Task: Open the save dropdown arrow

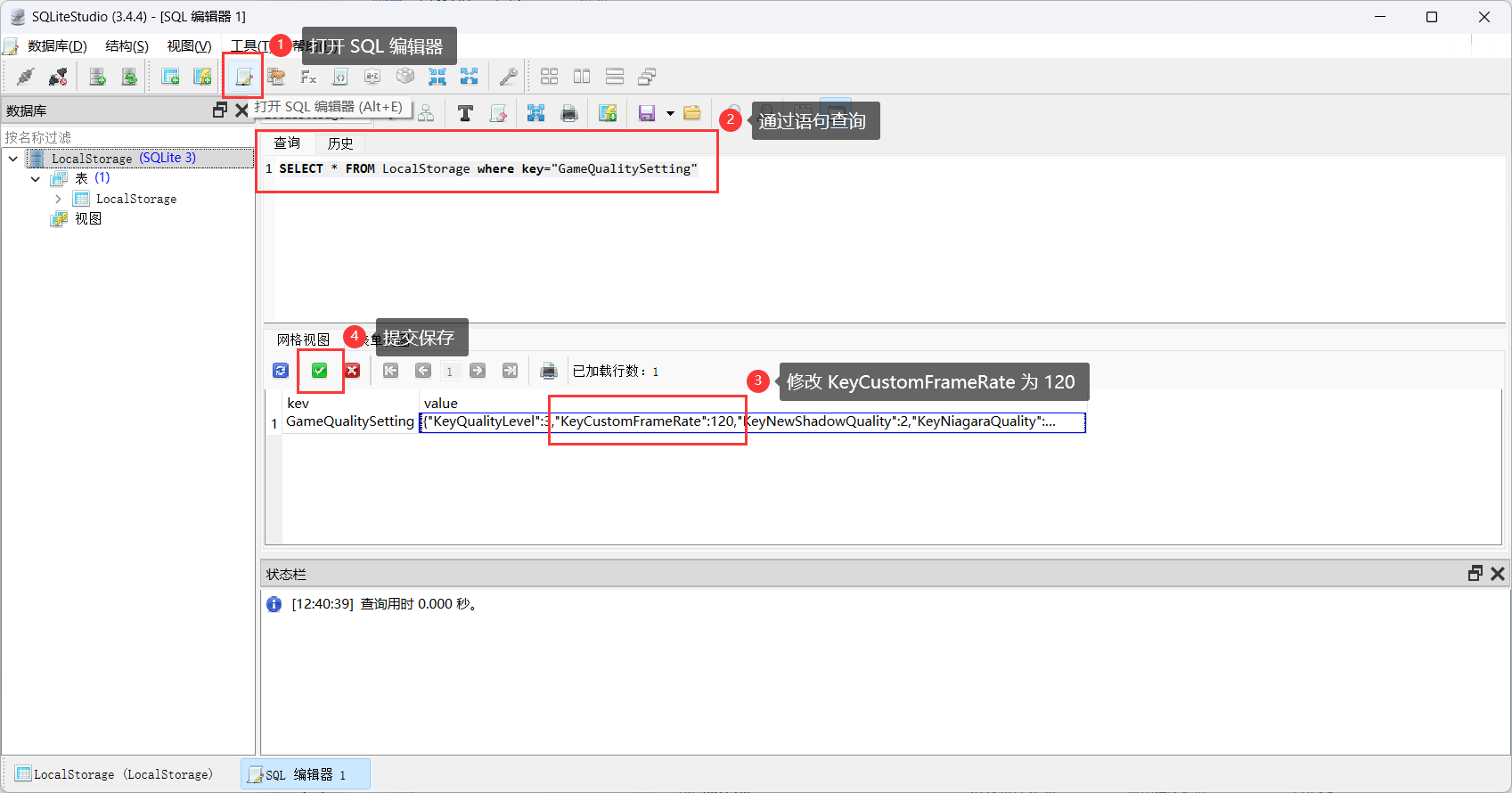Action: tap(670, 113)
